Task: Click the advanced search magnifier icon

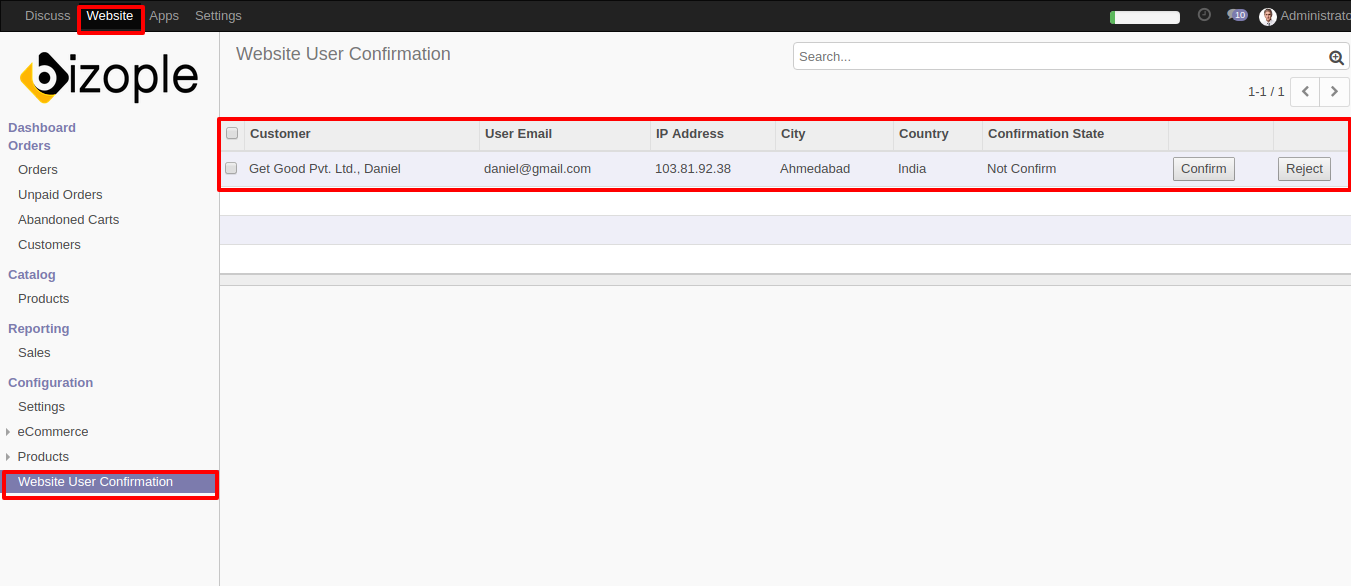Action: (1336, 58)
